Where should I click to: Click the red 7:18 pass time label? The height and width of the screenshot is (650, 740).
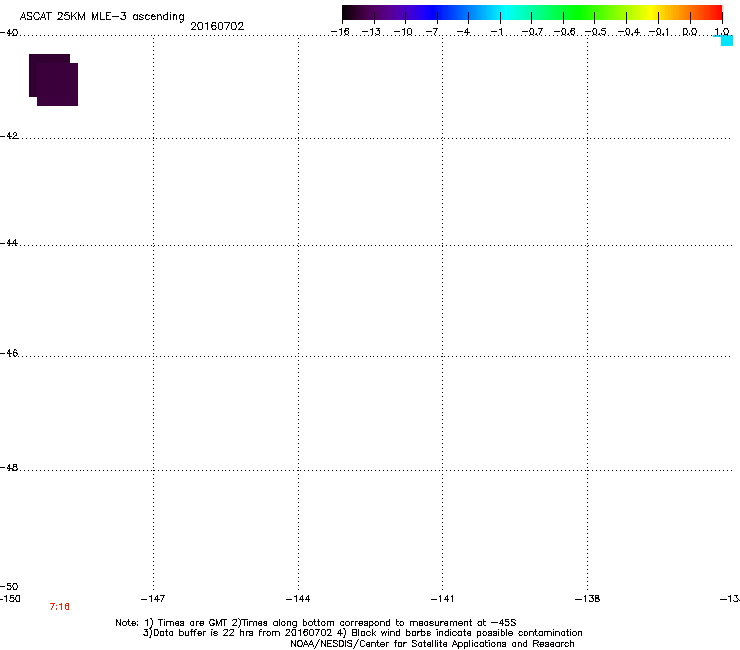(x=59, y=607)
